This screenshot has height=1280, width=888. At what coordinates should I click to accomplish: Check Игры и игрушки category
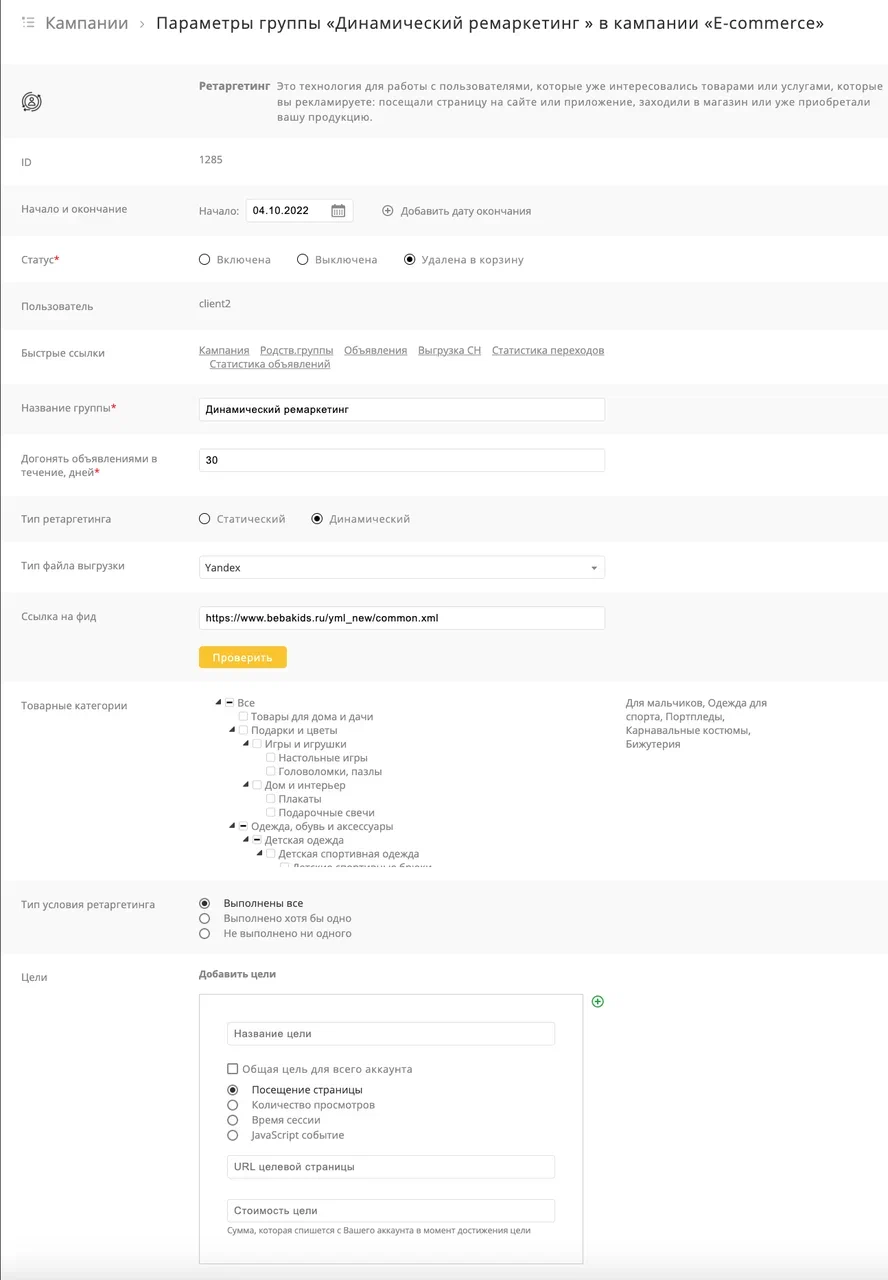point(257,744)
